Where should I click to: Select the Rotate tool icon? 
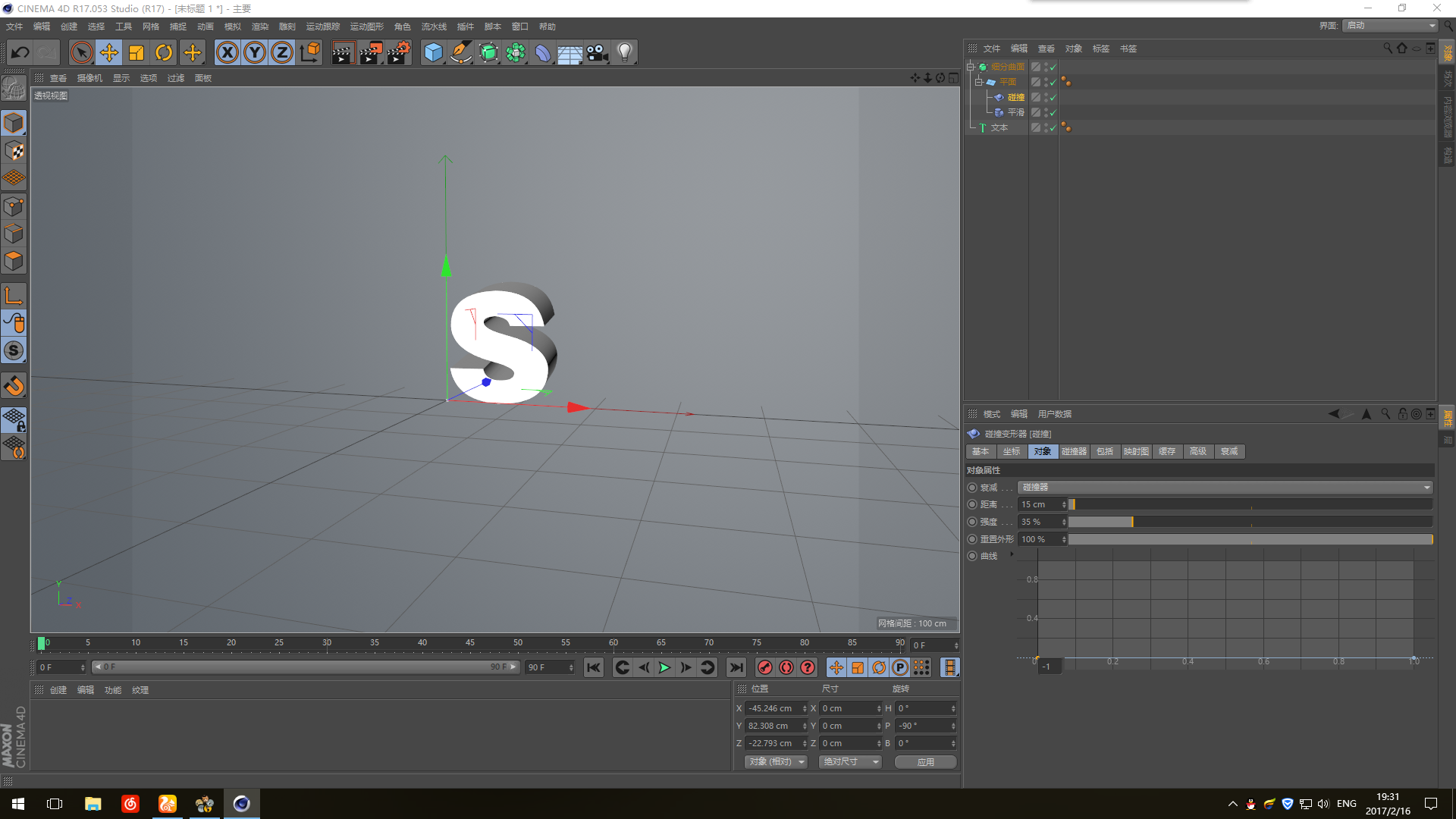coord(164,52)
